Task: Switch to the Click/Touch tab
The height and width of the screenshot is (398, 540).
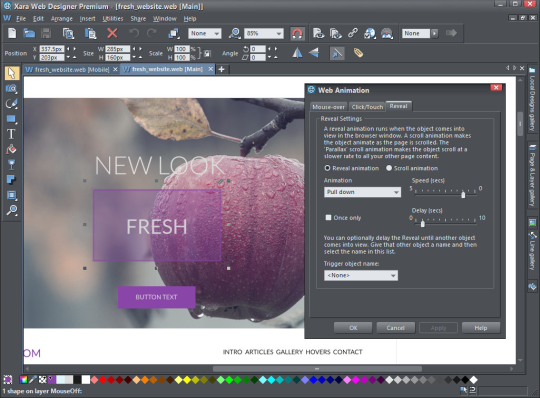Action: tap(367, 107)
